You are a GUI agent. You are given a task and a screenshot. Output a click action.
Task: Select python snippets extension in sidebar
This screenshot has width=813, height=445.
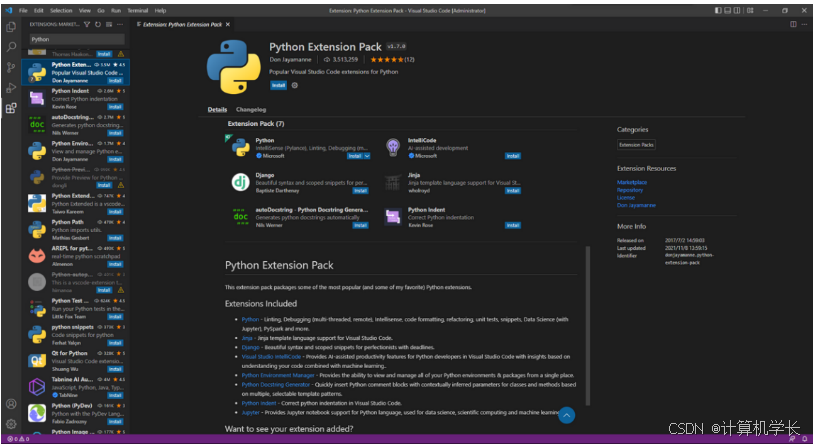coord(76,335)
